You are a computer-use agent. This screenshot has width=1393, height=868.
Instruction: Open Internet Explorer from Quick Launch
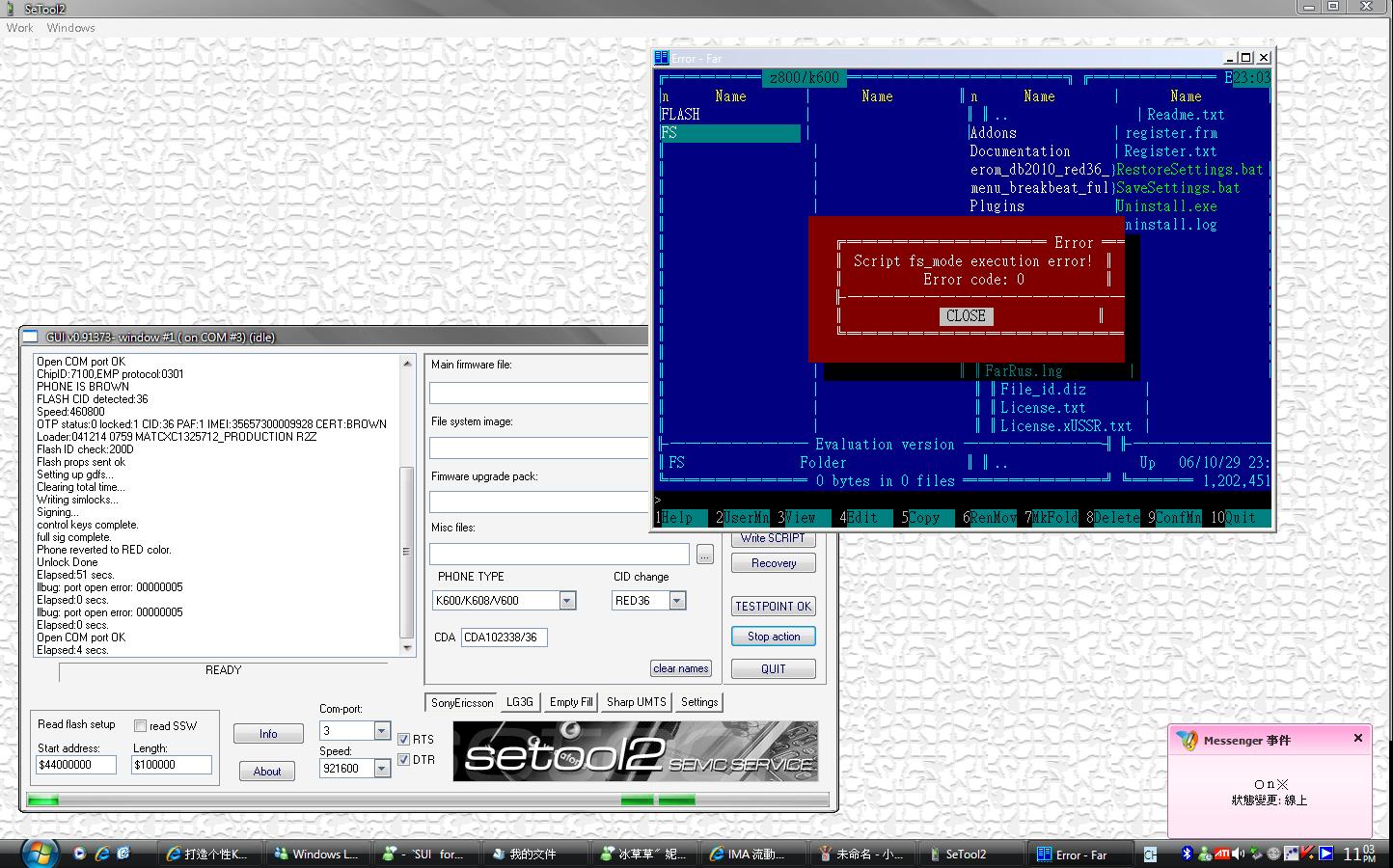point(101,854)
